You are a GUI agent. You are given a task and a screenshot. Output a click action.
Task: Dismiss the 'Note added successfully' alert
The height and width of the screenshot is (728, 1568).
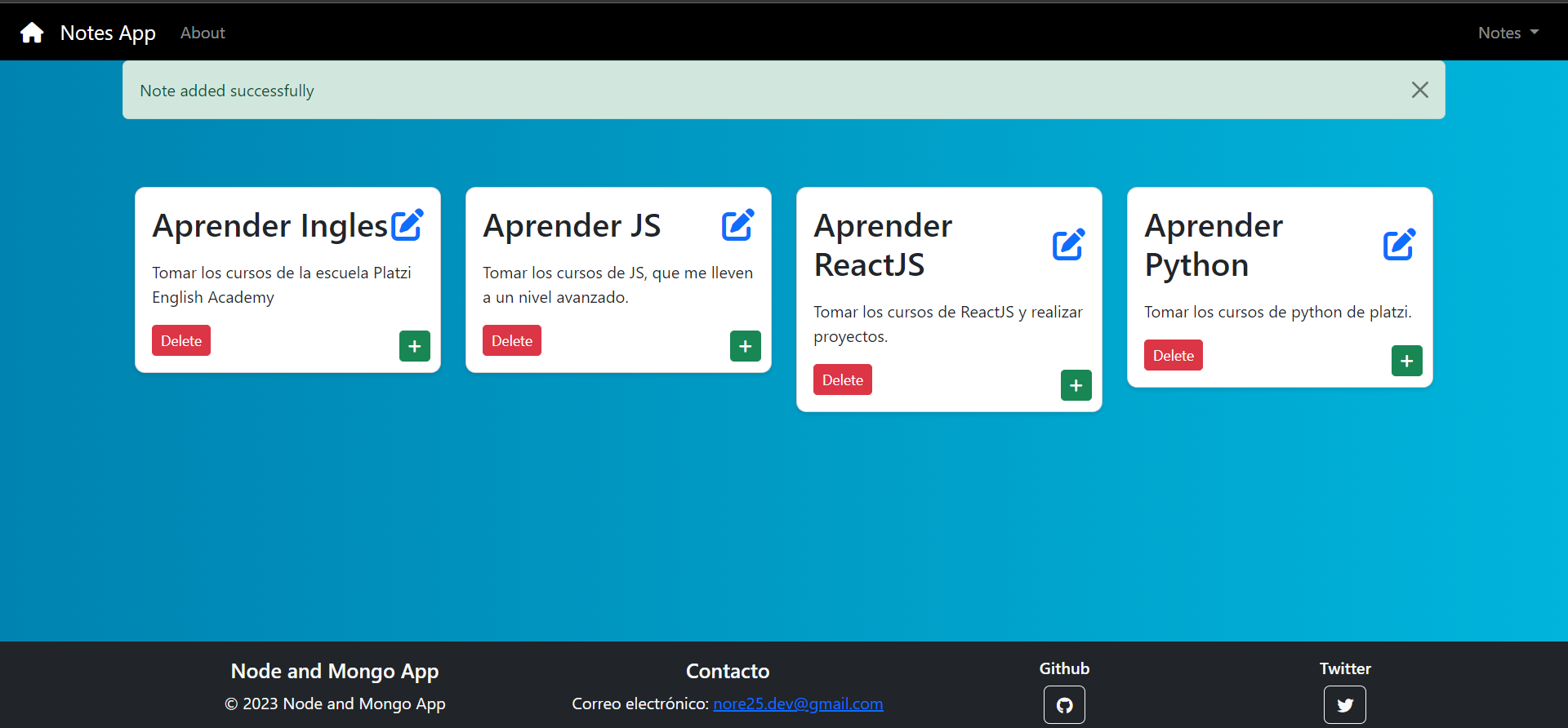[1420, 90]
